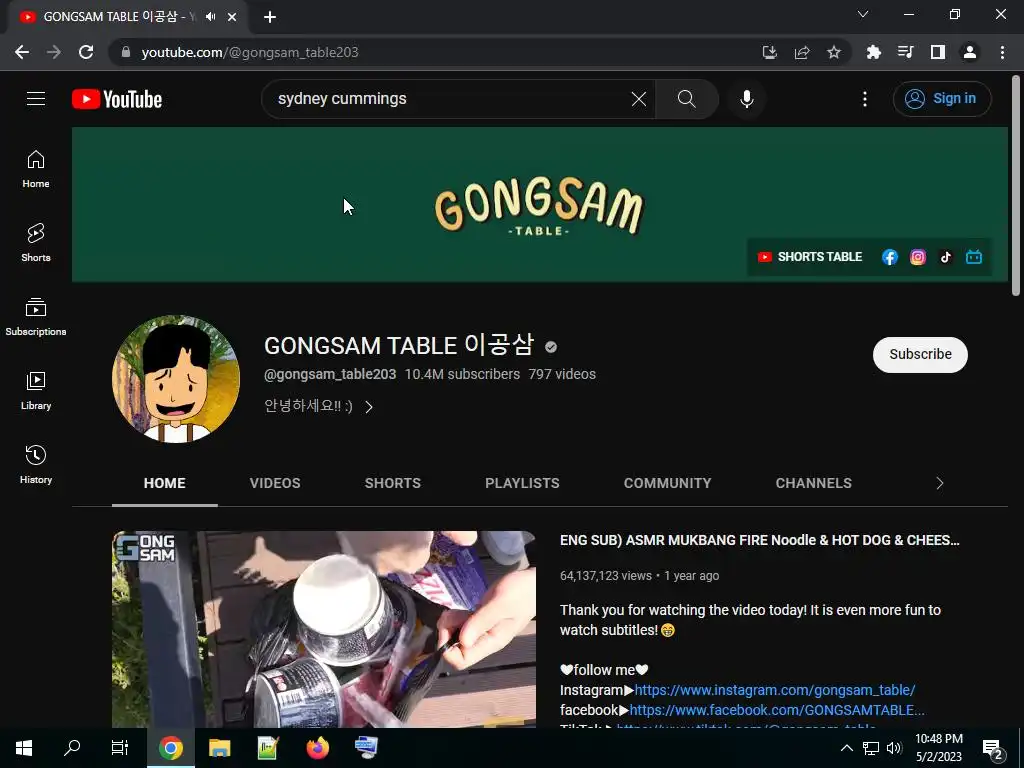
Task: Mute the tab via speaker icon
Action: pos(210,17)
